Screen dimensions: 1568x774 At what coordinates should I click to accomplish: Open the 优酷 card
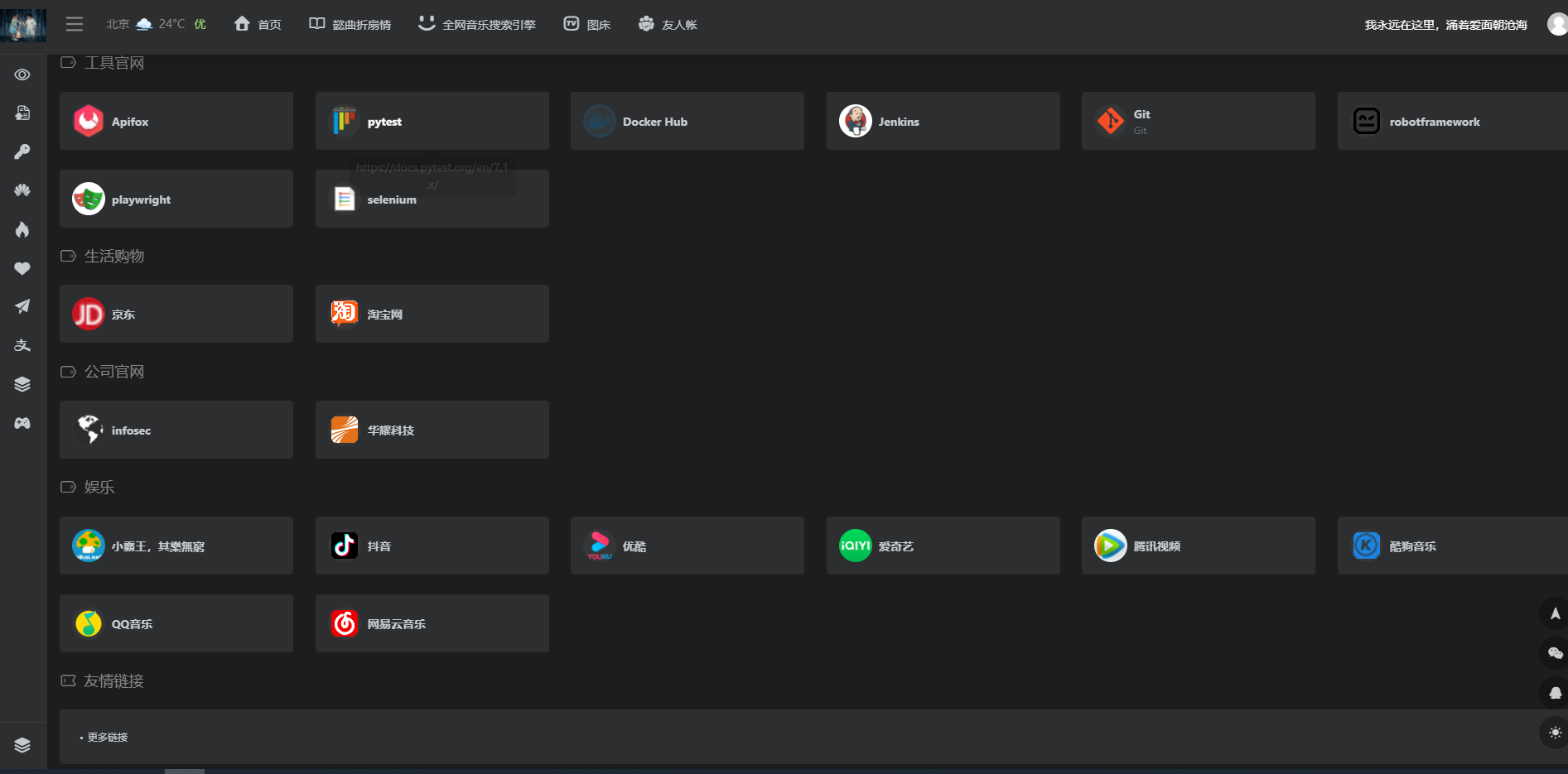click(x=688, y=546)
